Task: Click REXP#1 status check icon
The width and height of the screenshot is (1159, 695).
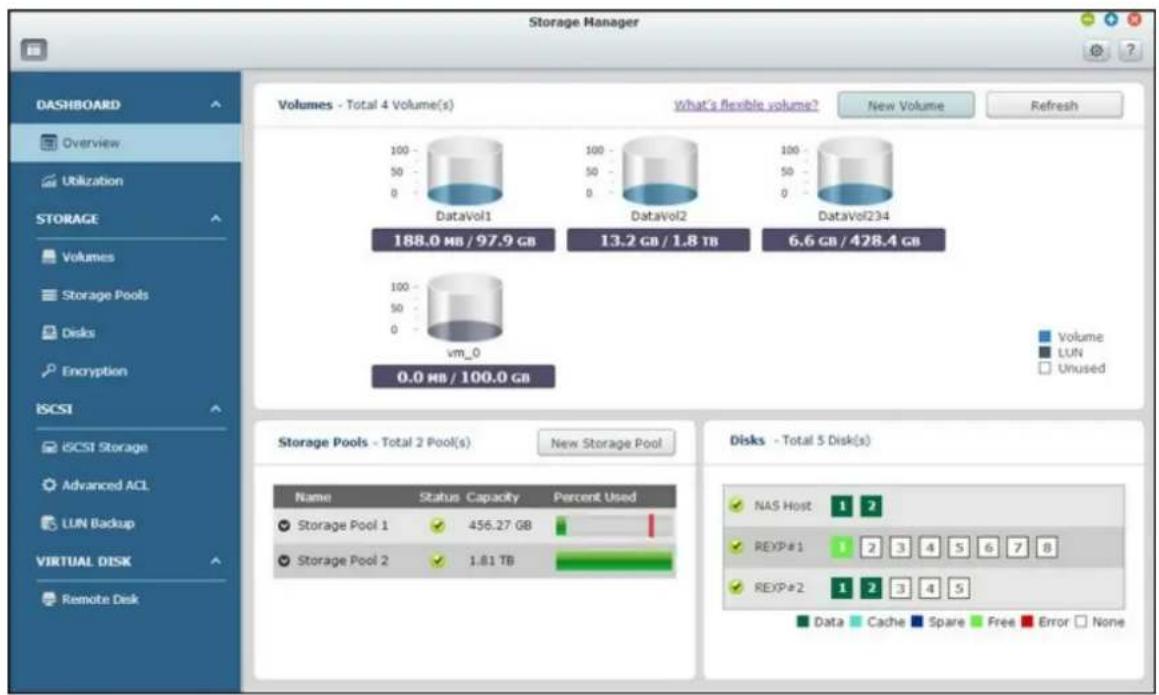Action: coord(736,546)
